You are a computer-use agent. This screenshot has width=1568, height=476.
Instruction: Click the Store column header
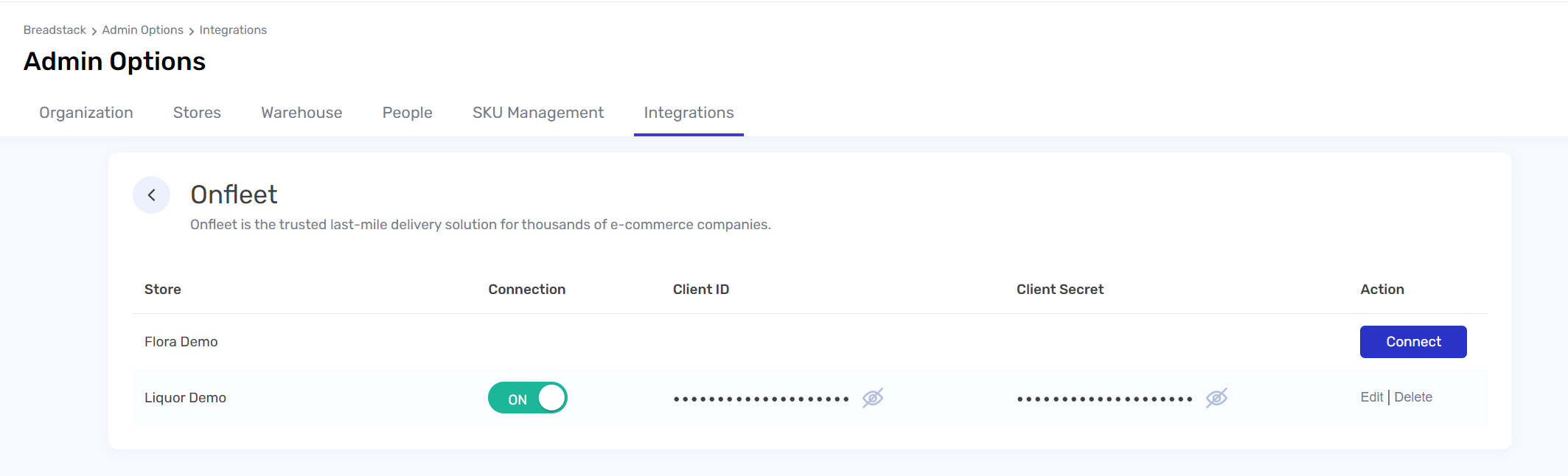point(163,290)
